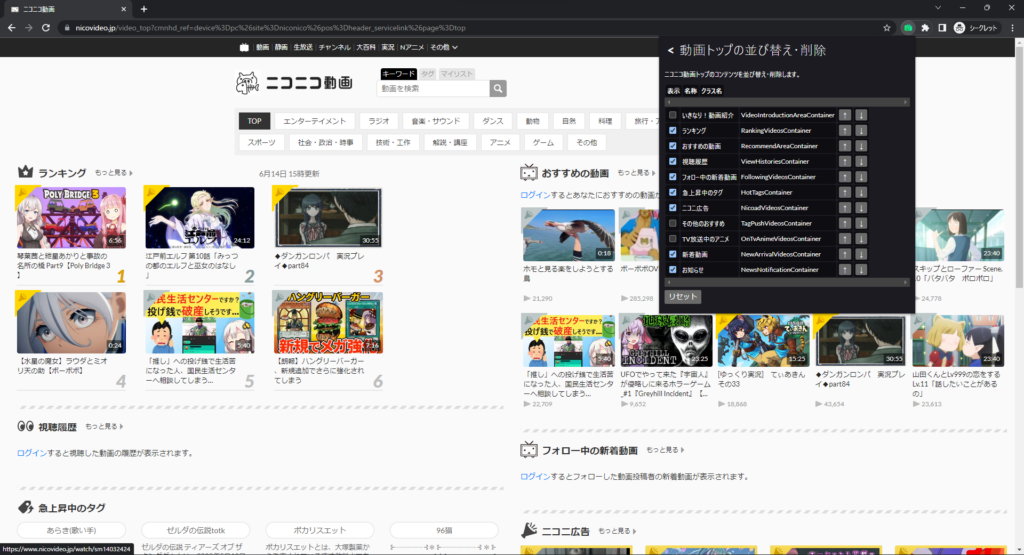Viewport: 1024px width, 555px height.
Task: Uncheck お知らせ display checkbox
Action: coord(673,270)
